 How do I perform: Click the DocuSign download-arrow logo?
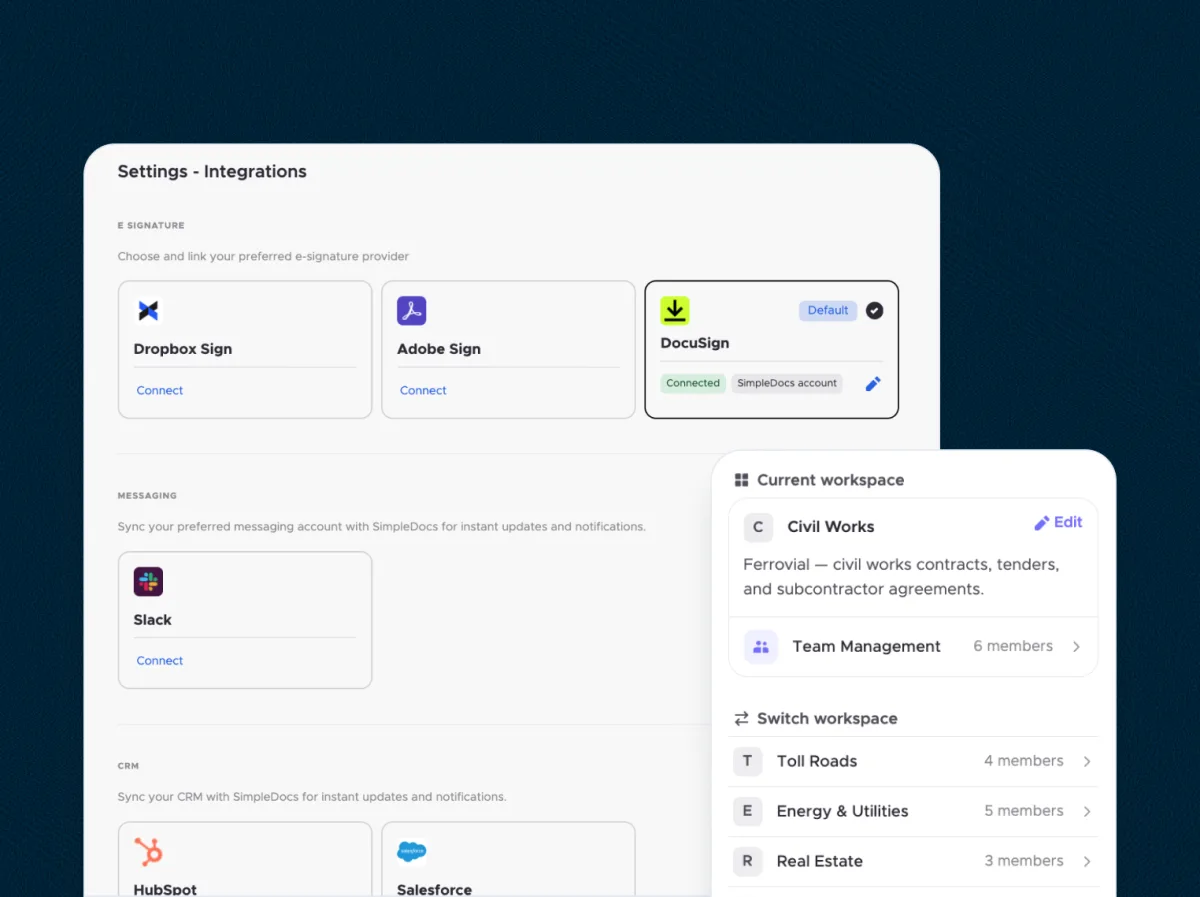click(x=675, y=310)
